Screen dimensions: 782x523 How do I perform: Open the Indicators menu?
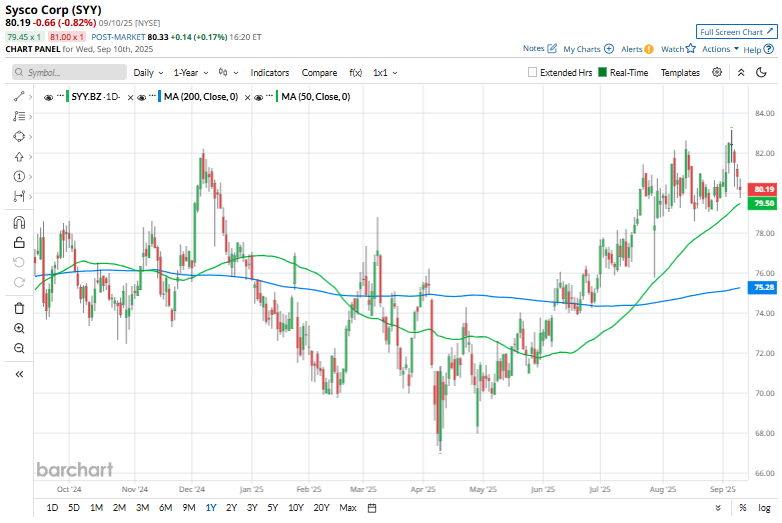pos(270,73)
